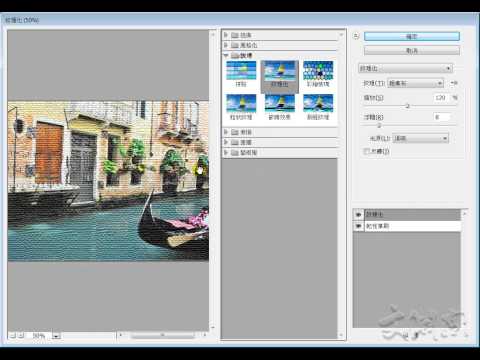Click the zoom field showing 50%

pos(39,335)
